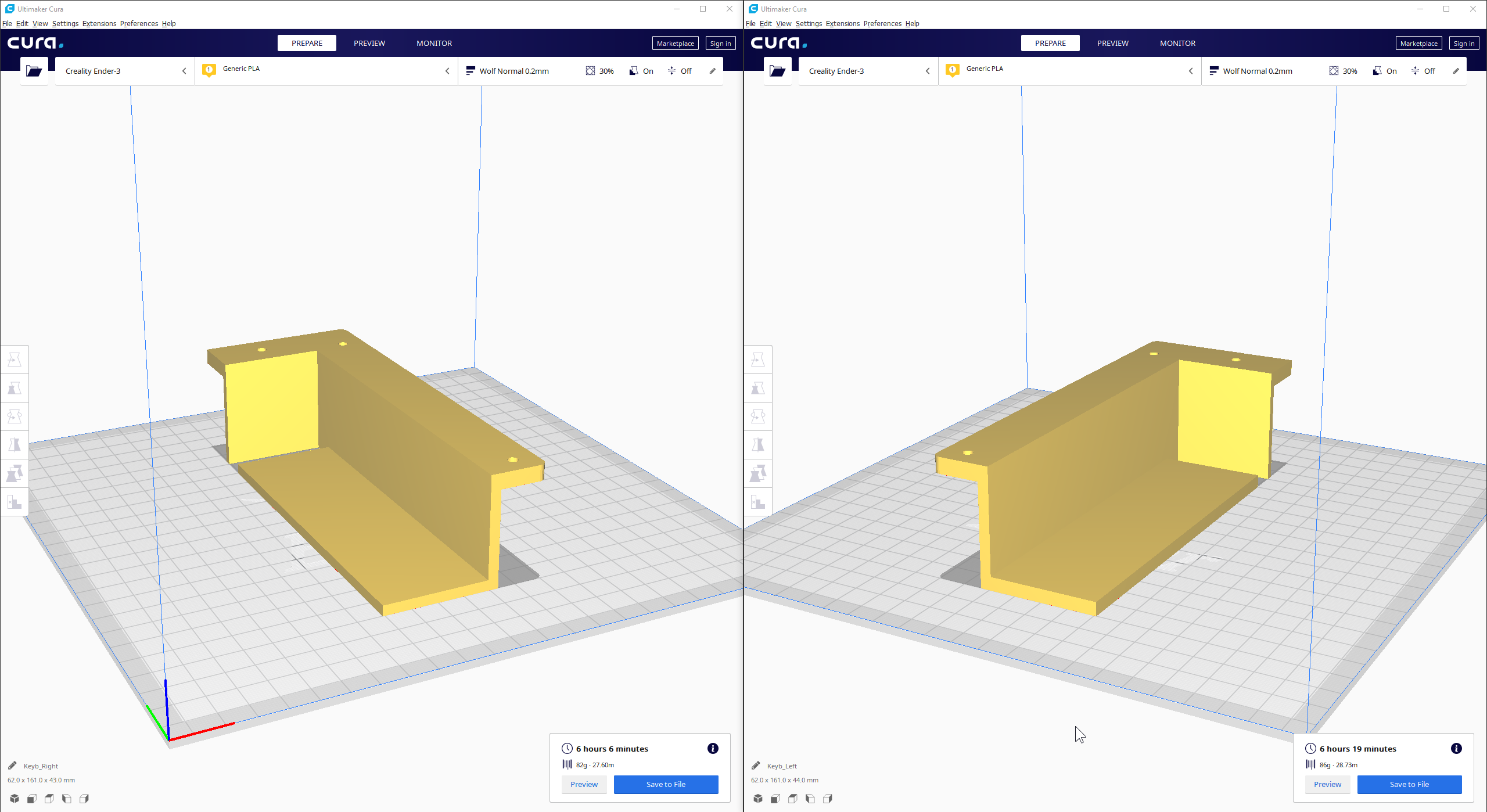Click Preview button in right window slice panel
Screen dimensions: 1487x812
1327,784
